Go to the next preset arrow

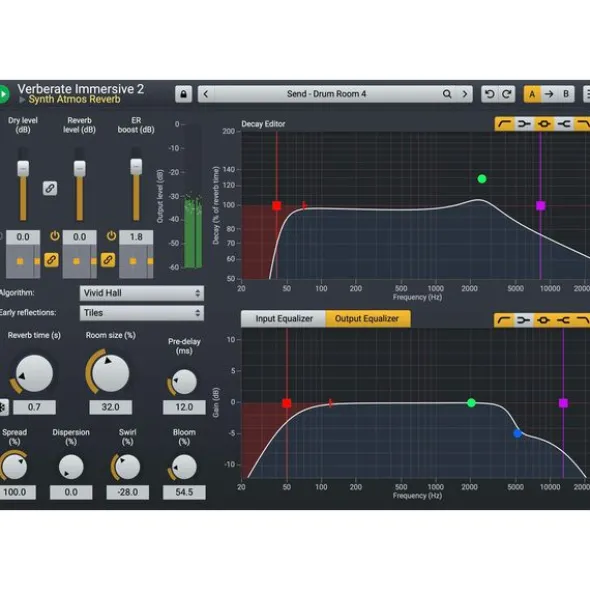click(464, 94)
